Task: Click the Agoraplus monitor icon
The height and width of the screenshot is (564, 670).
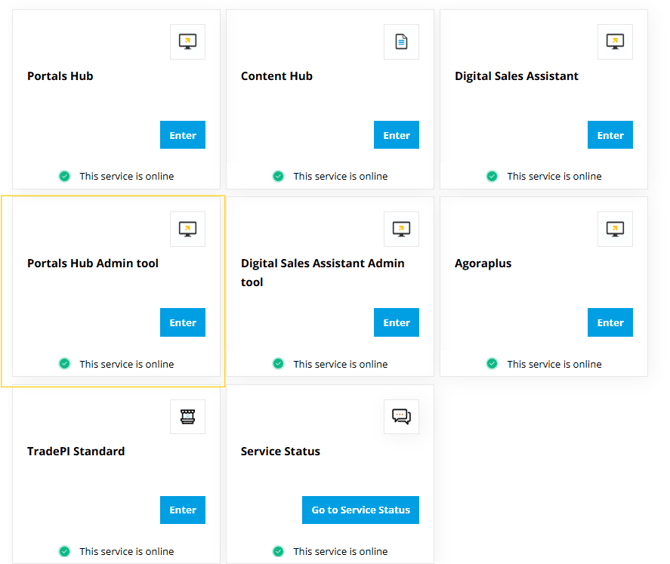Action: pos(615,229)
